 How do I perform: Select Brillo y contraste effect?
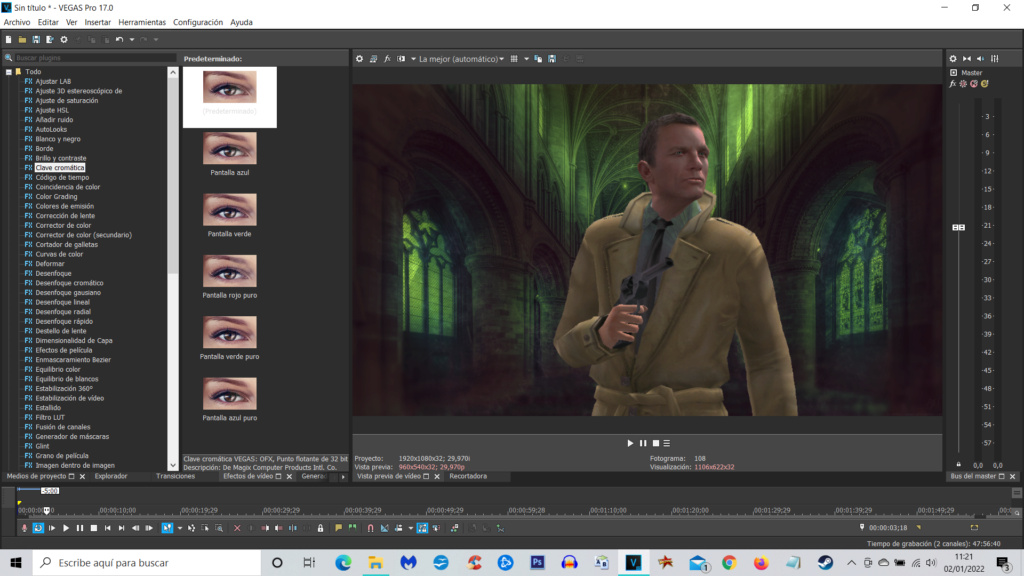click(x=61, y=158)
